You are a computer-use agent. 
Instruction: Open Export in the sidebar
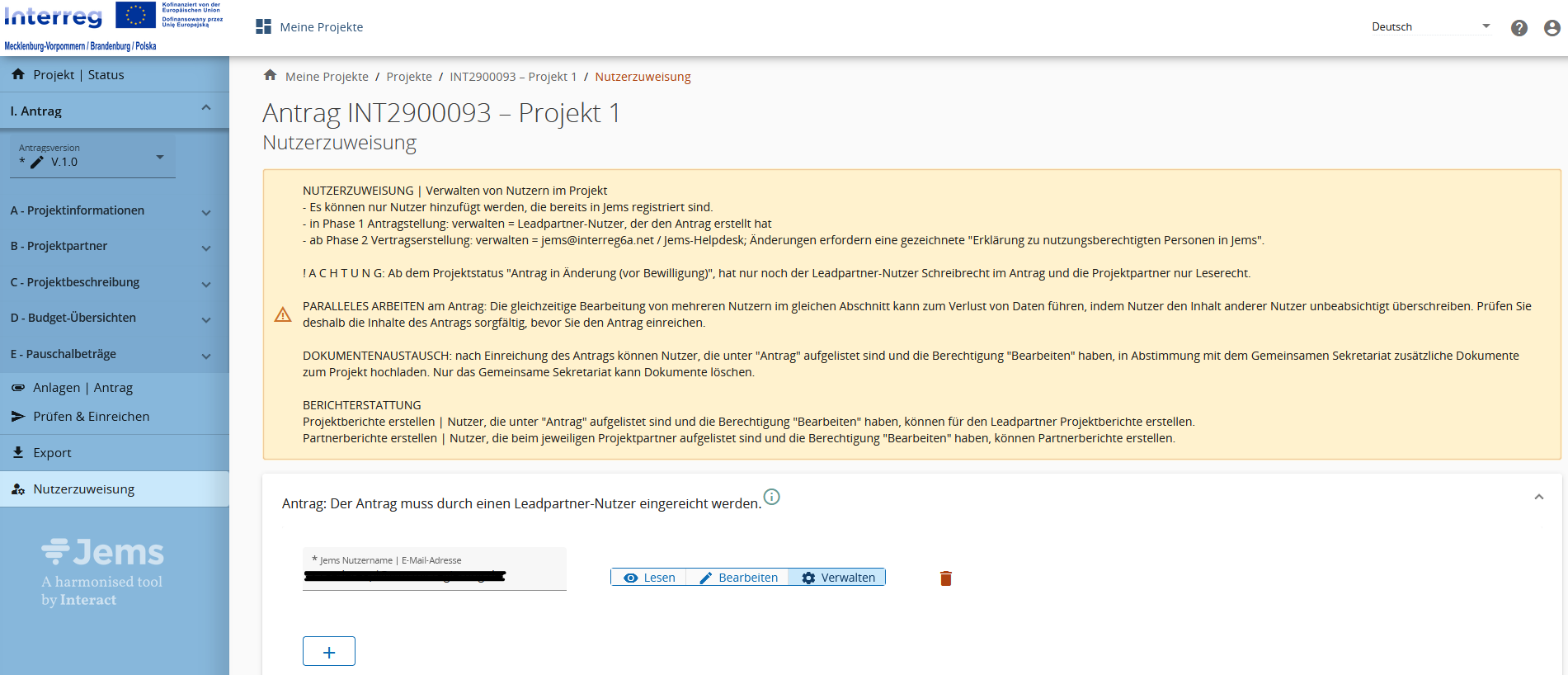(52, 453)
